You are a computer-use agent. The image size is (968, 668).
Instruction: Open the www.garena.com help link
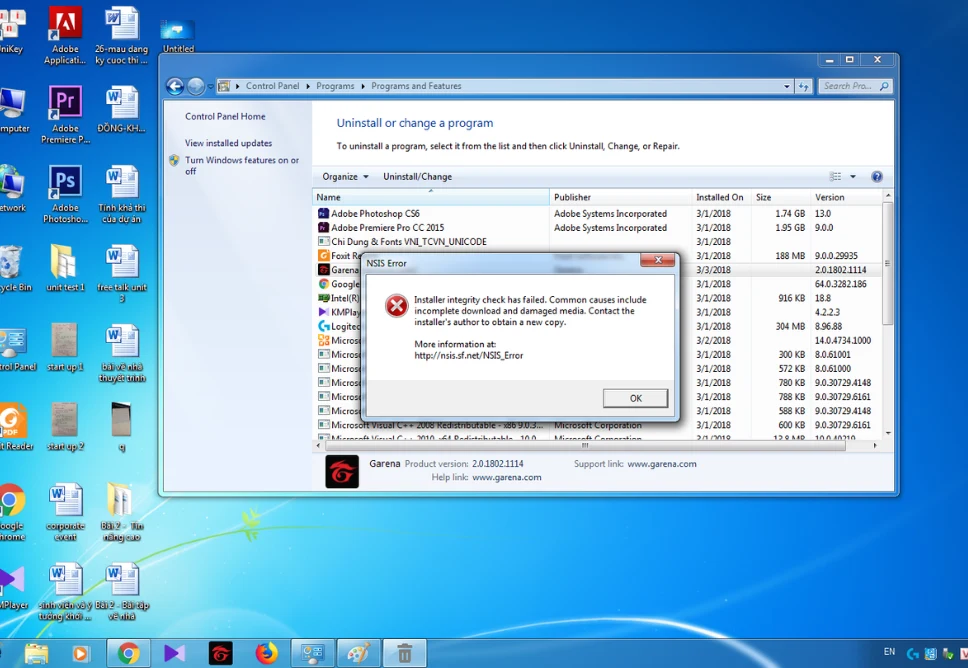(x=507, y=477)
